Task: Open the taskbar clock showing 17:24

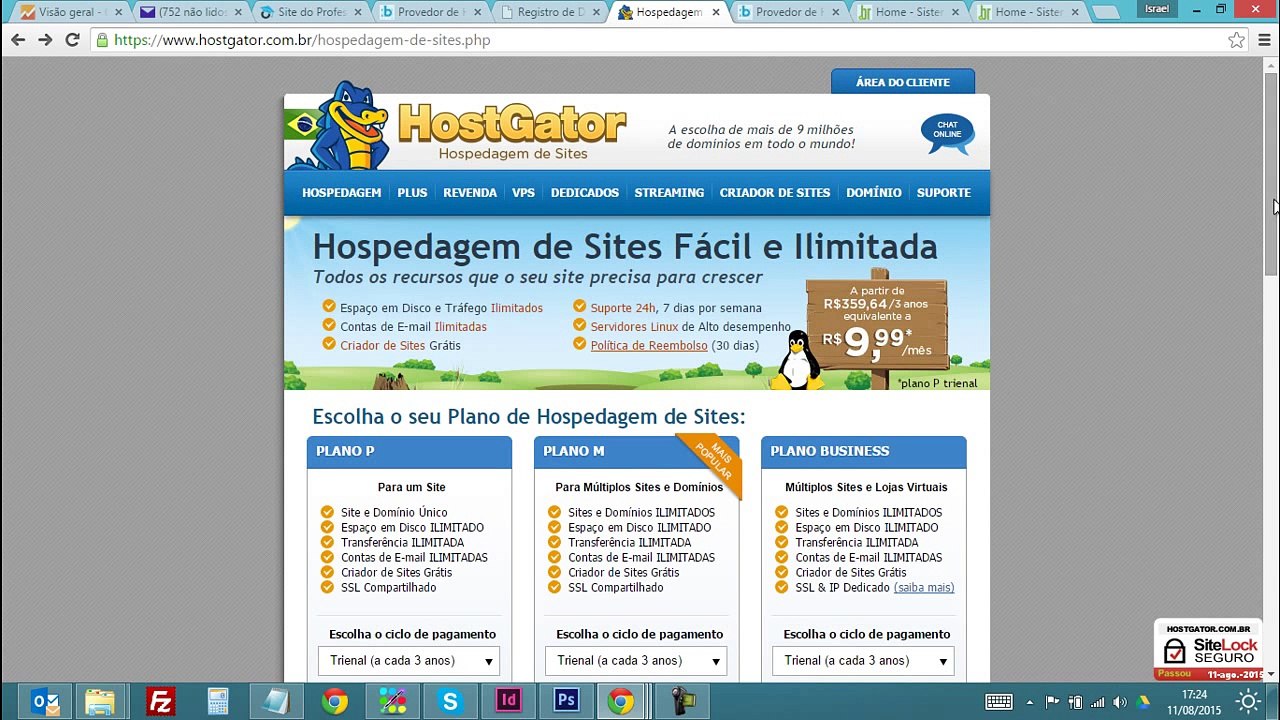Action: 1194,702
